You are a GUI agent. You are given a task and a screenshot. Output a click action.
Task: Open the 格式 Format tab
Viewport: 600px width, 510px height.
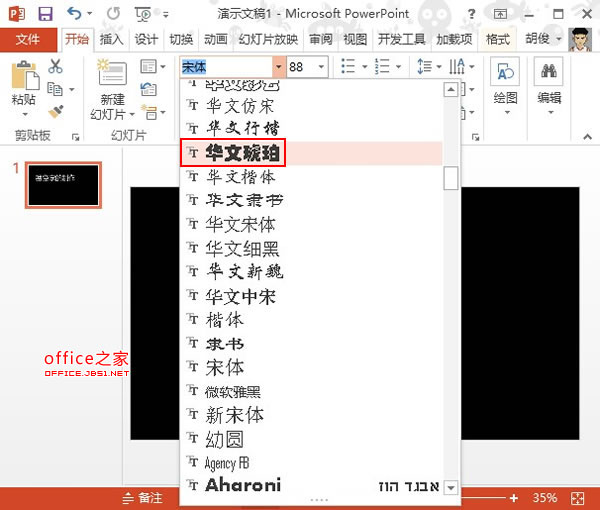tap(498, 39)
